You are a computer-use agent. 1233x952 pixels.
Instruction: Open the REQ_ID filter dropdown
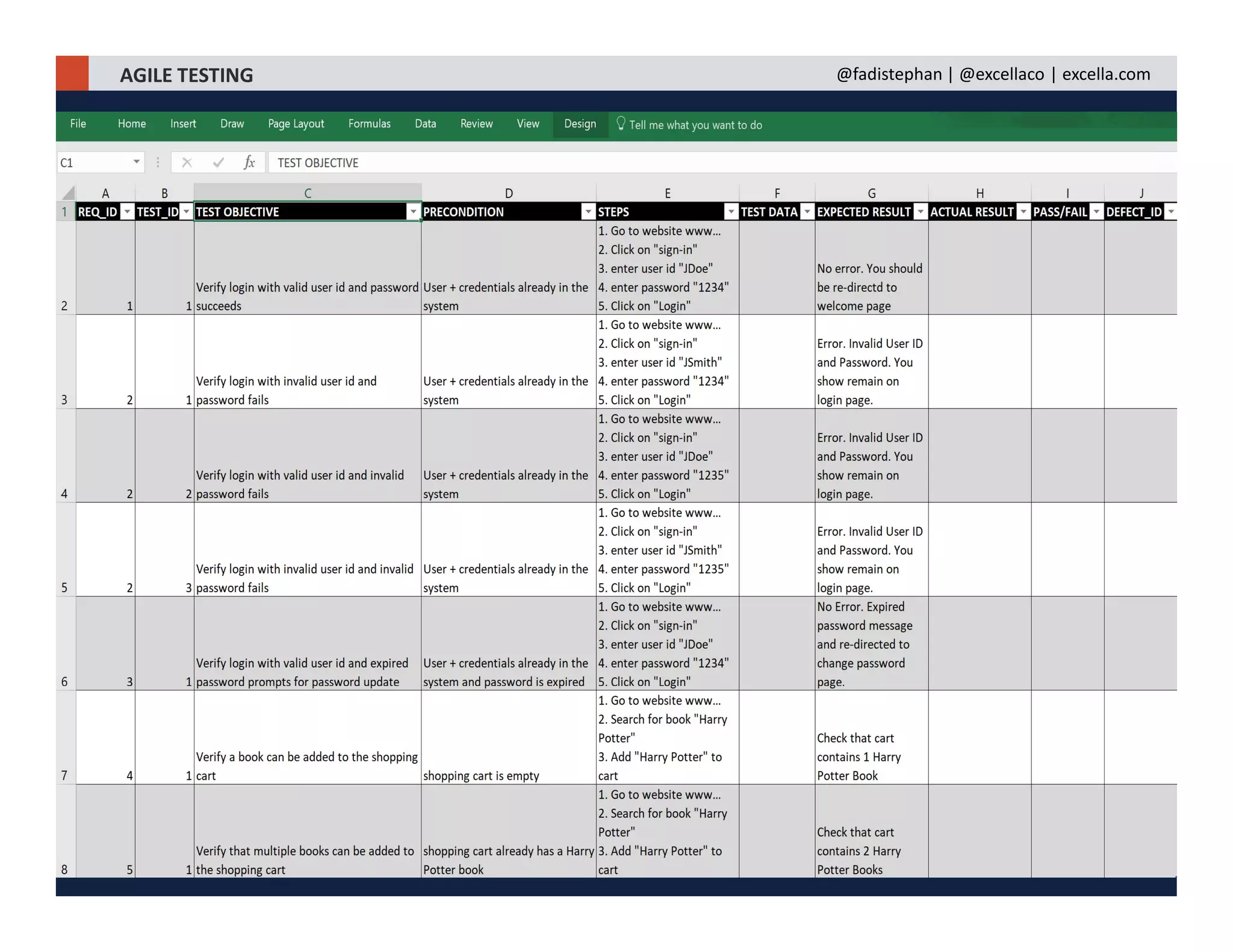click(127, 212)
